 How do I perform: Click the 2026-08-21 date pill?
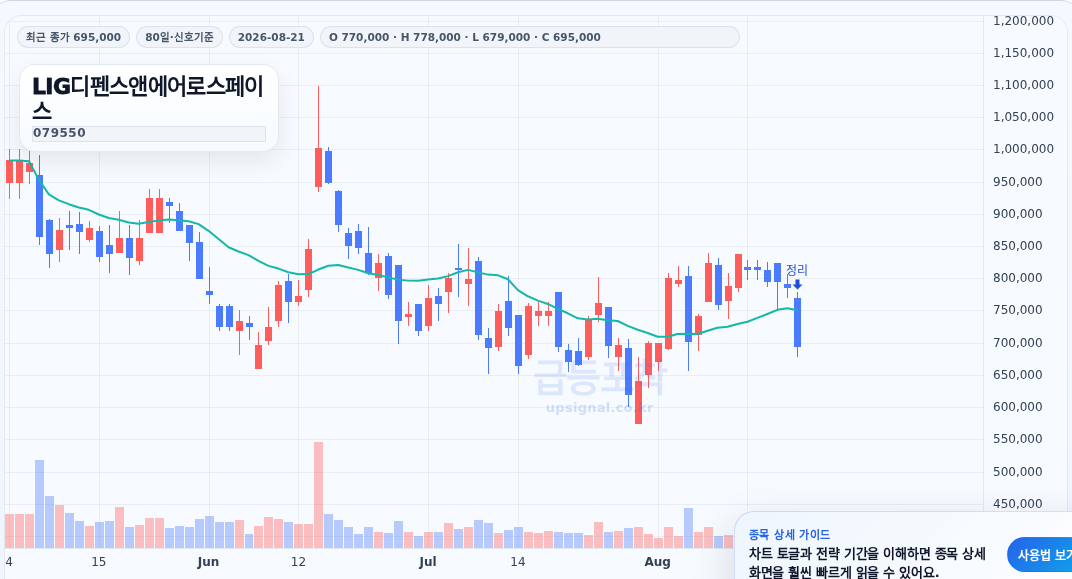271,37
